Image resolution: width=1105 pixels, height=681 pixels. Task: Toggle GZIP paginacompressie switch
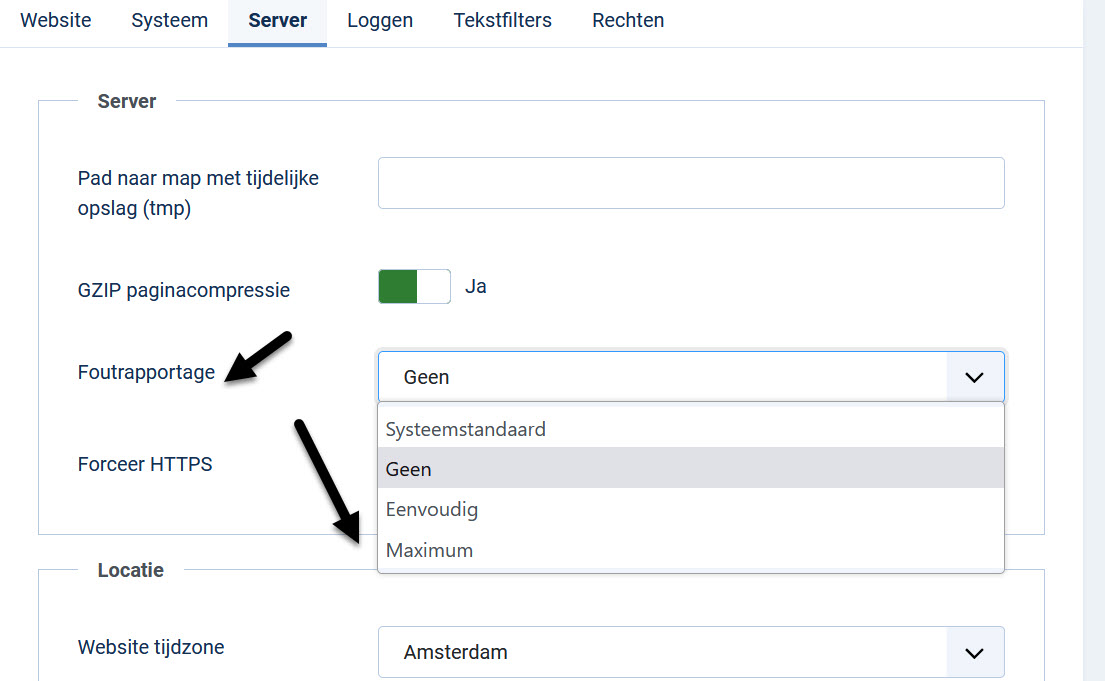[x=414, y=287]
